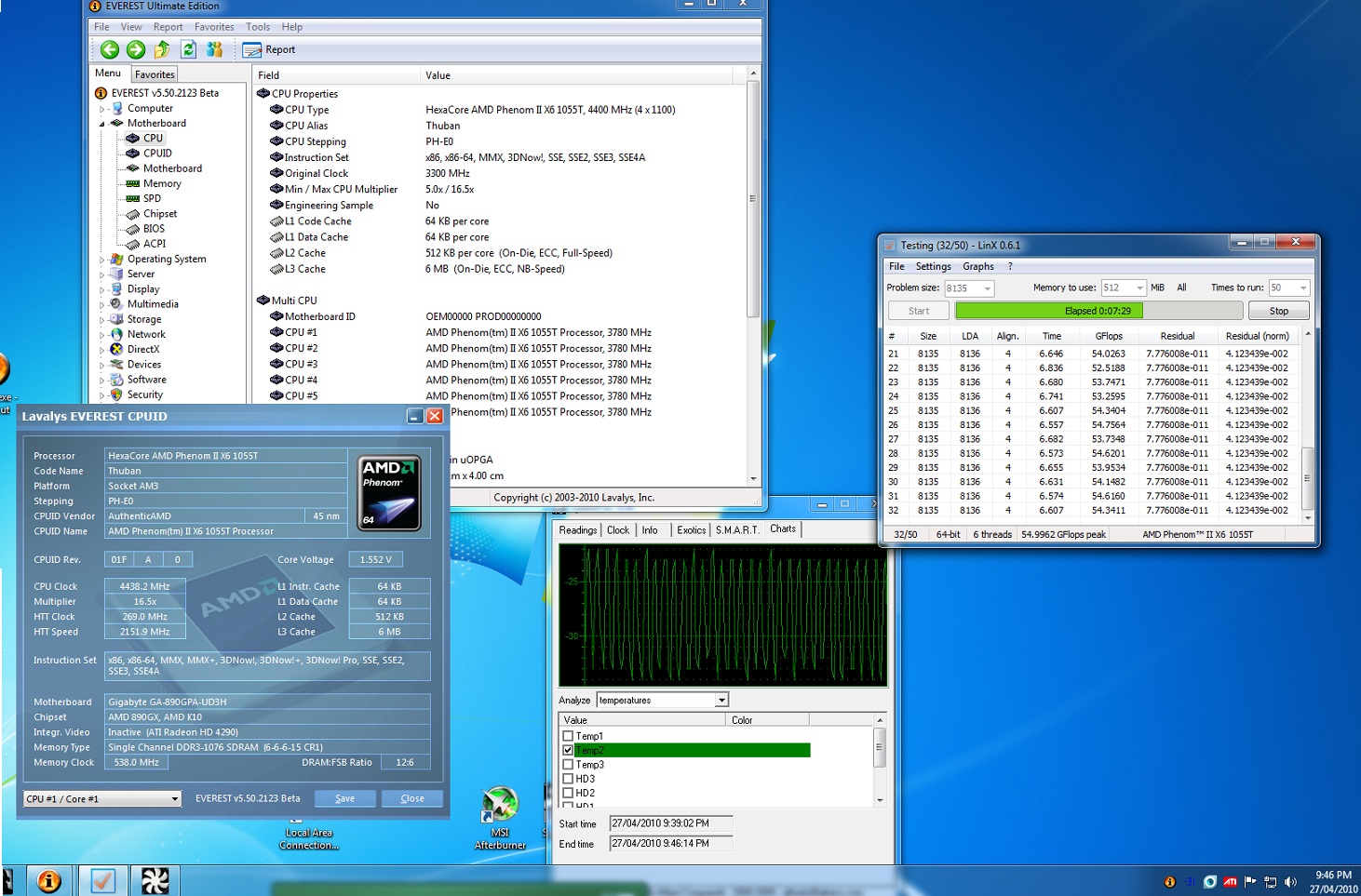This screenshot has width=1361, height=896.
Task: Switch to the S.M.A.R.T. tab
Action: (737, 529)
